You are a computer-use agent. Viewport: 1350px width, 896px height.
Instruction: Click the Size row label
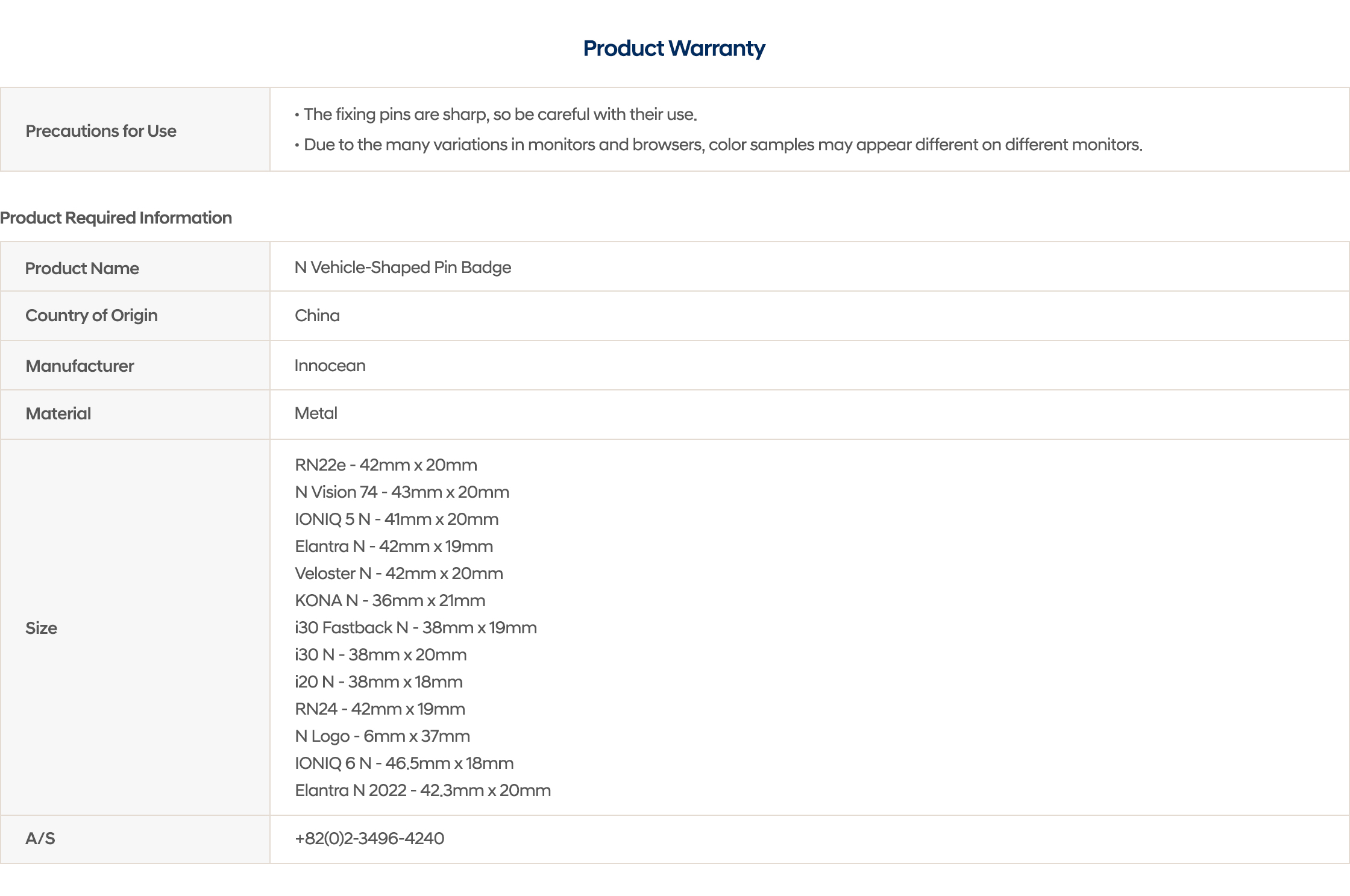tap(41, 628)
